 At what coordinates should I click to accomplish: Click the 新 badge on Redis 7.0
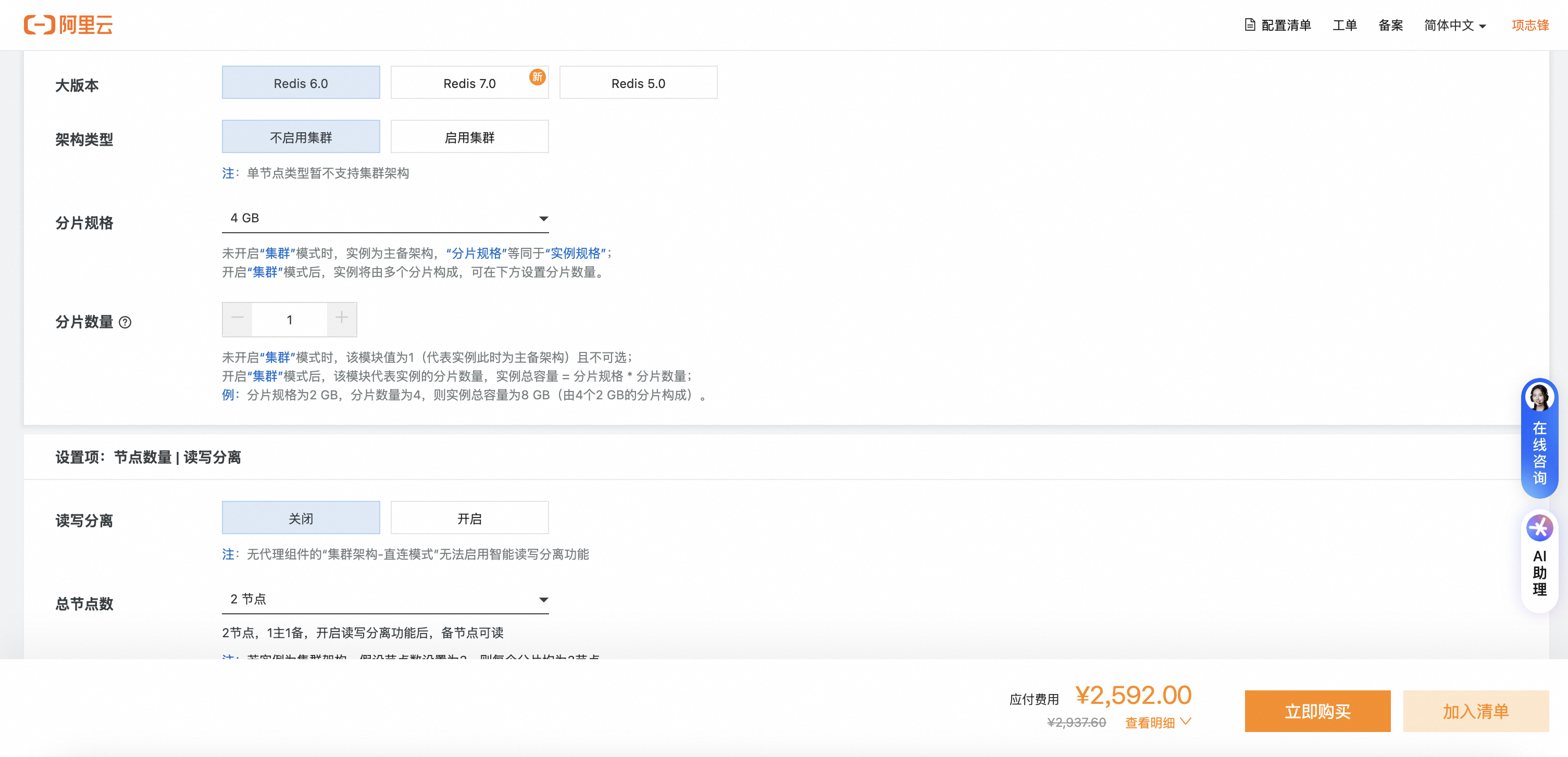537,77
